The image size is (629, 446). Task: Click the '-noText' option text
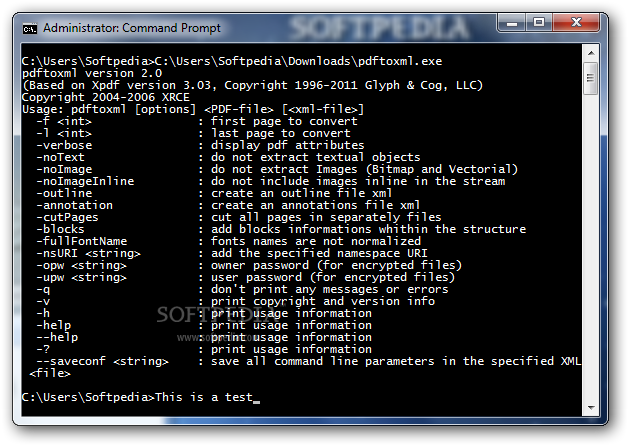coord(61,157)
